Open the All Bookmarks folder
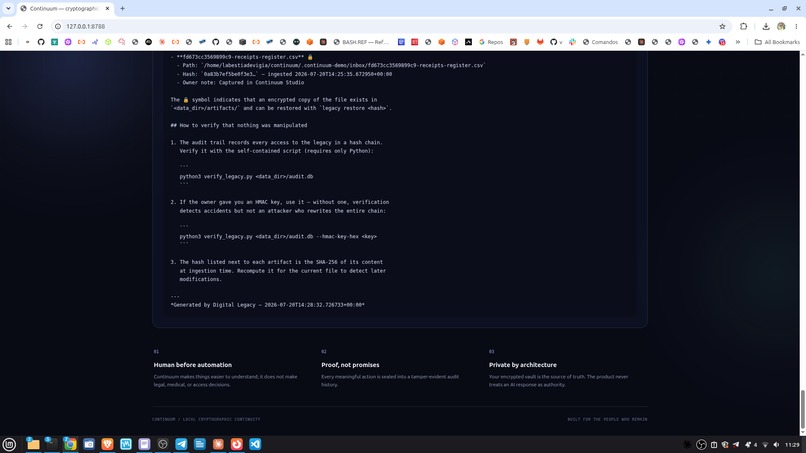806x453 pixels. [x=777, y=42]
